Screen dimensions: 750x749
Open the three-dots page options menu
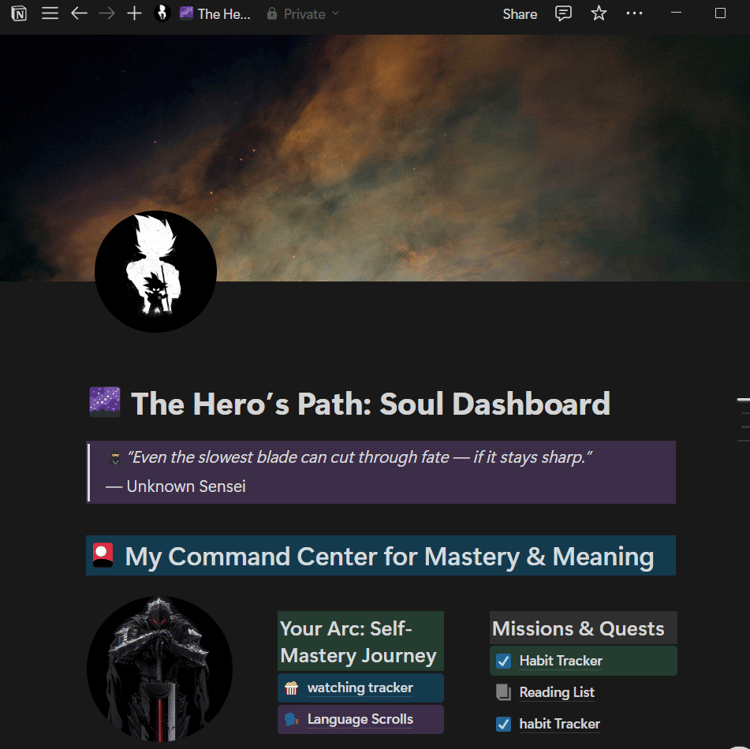[634, 13]
